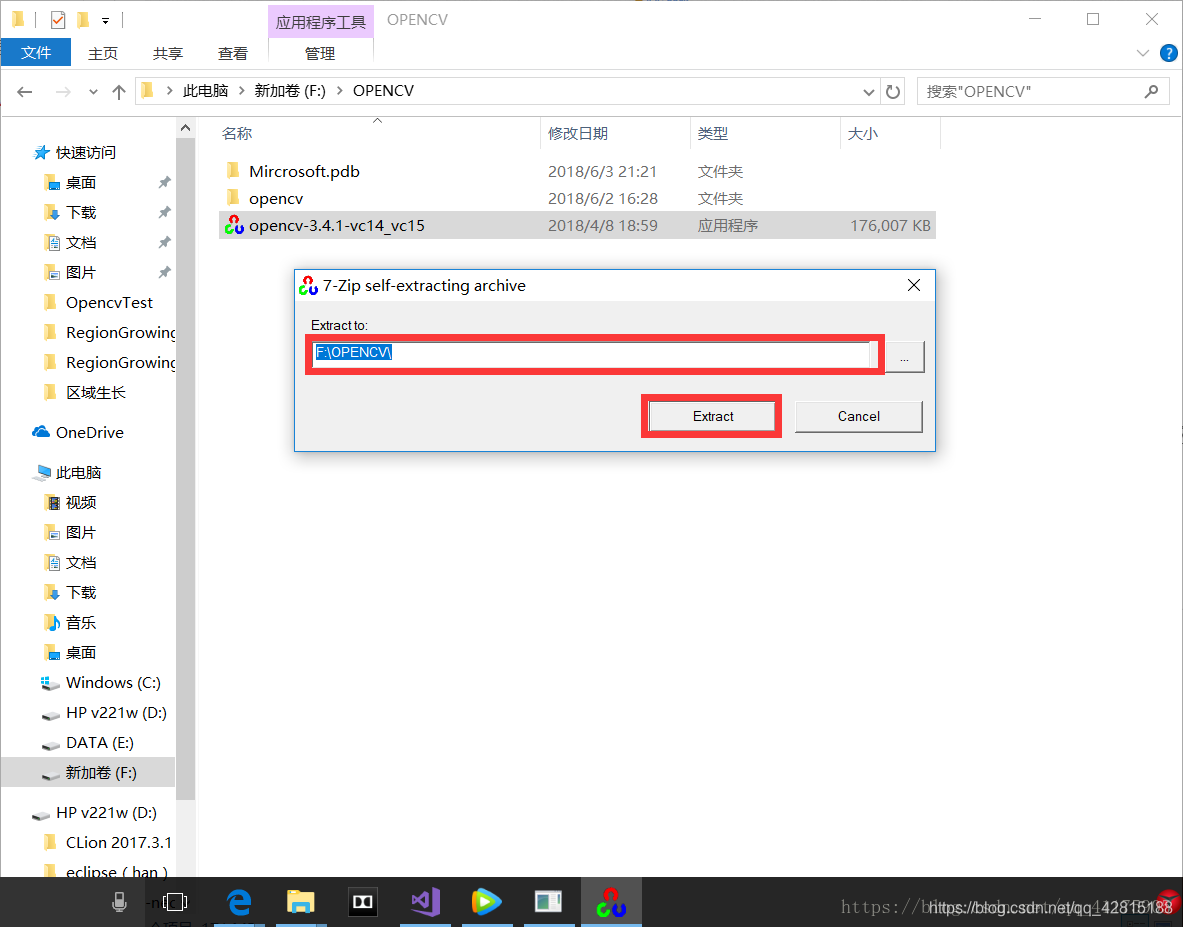Go up one folder level
This screenshot has height=927, width=1183.
click(x=118, y=91)
